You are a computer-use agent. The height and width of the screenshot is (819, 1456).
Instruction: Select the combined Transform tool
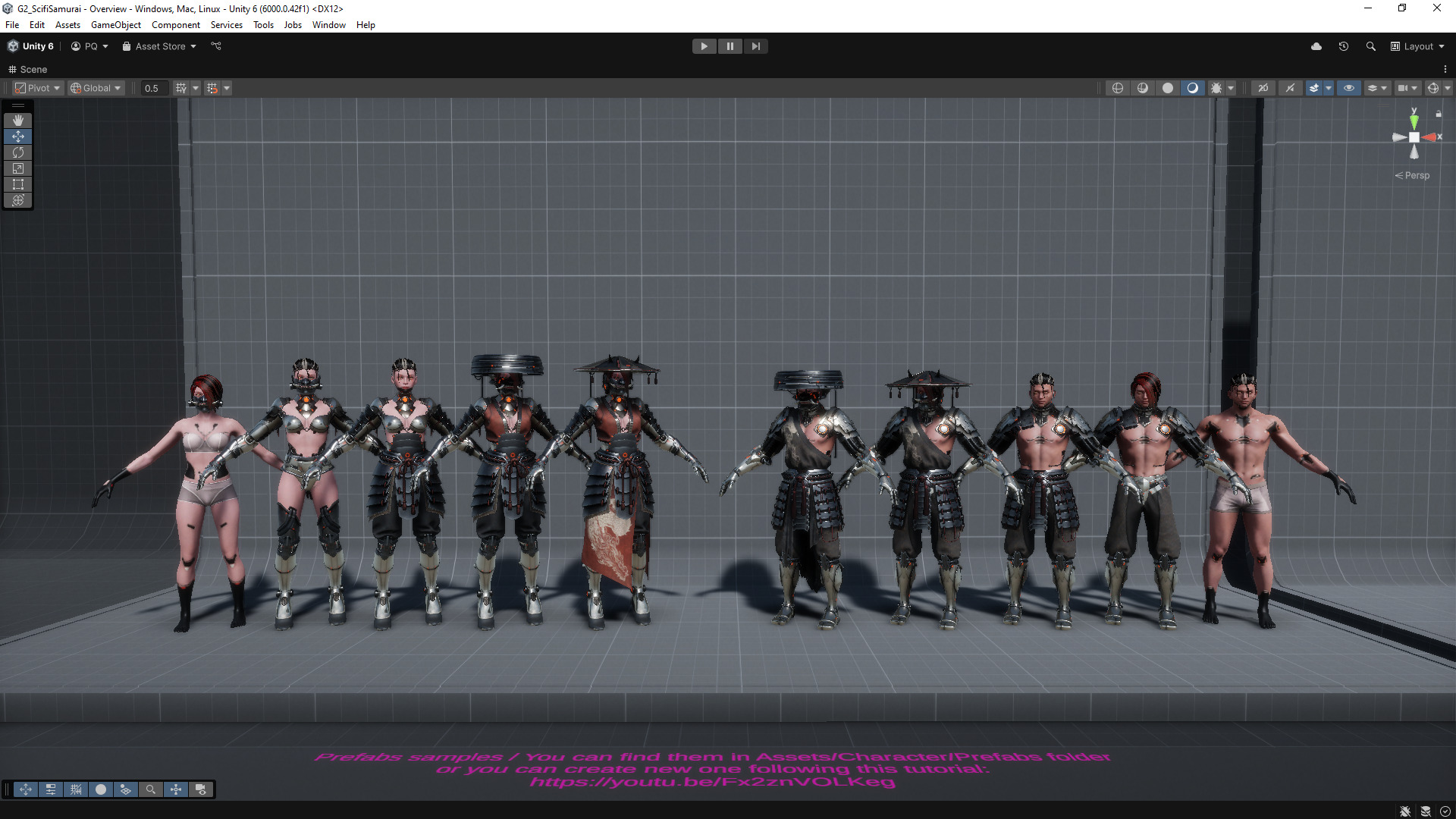tap(18, 200)
